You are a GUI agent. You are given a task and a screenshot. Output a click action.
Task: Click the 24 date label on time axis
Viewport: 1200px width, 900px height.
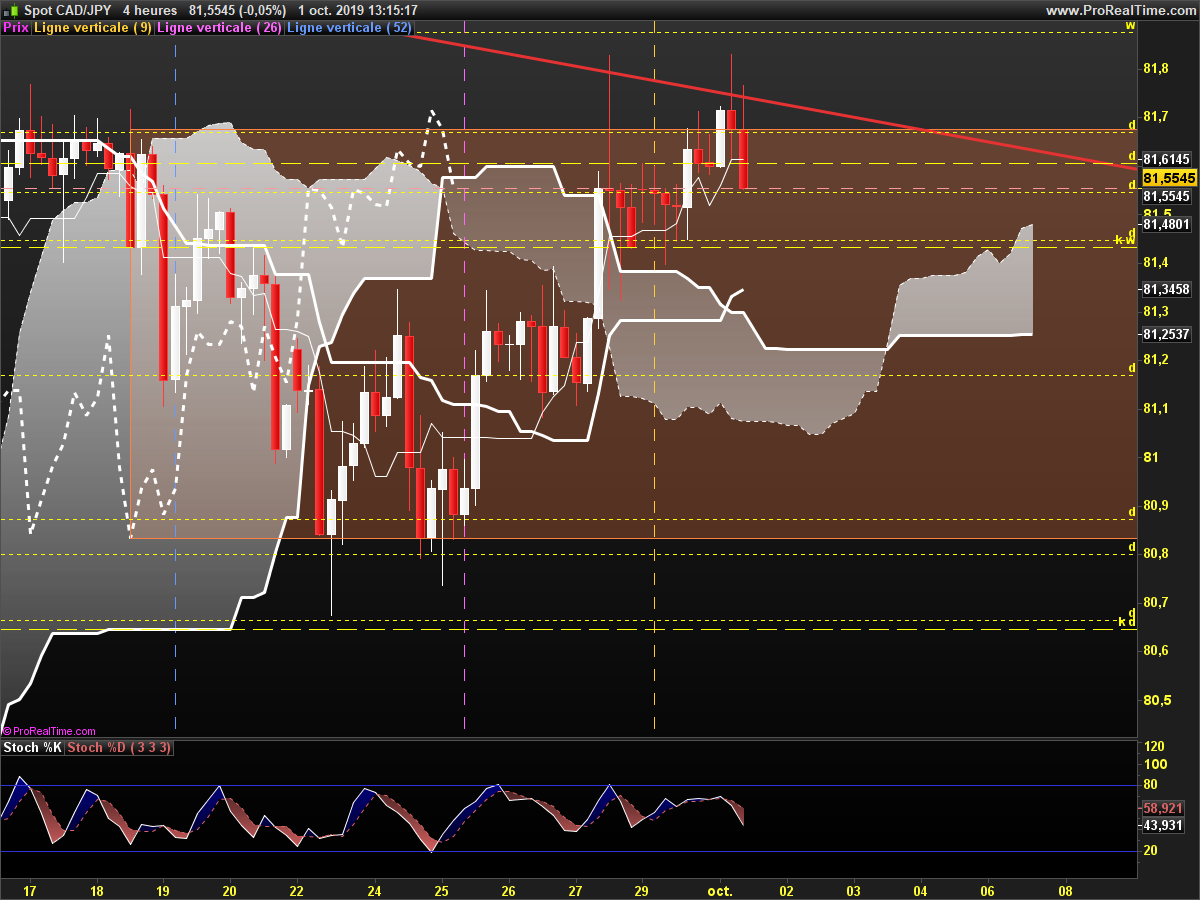click(374, 890)
